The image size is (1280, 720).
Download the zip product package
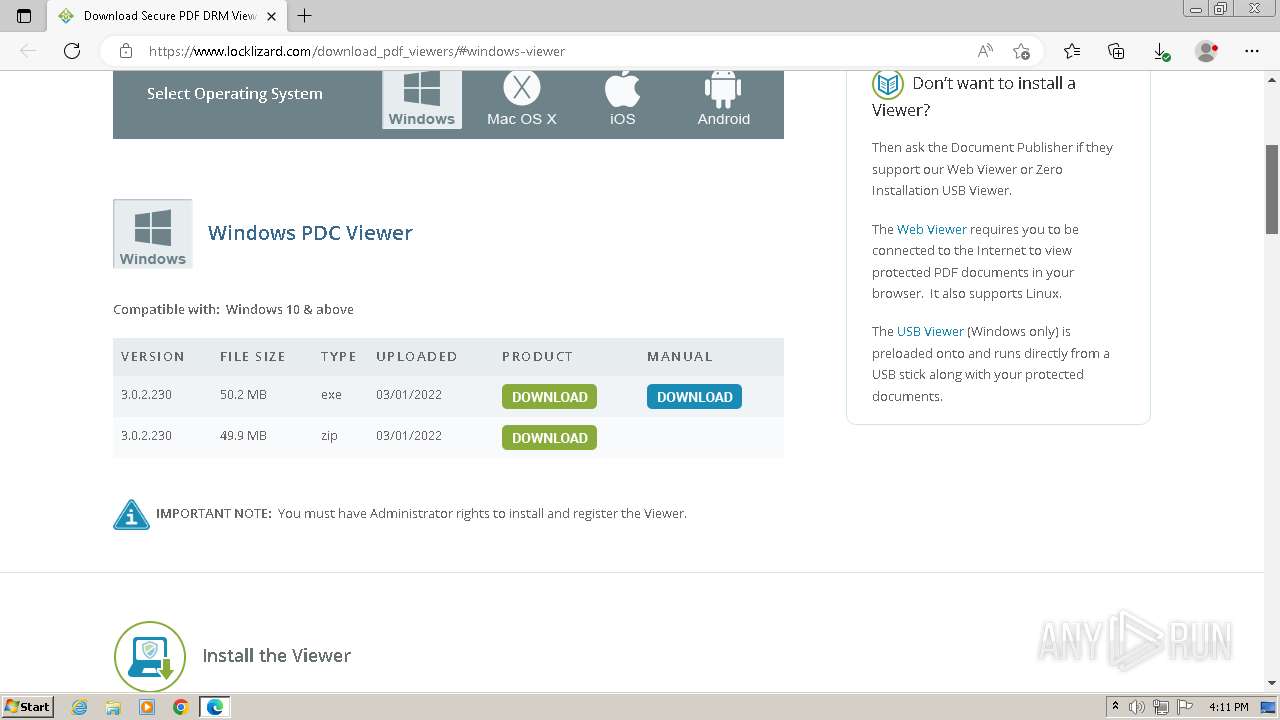(x=549, y=438)
